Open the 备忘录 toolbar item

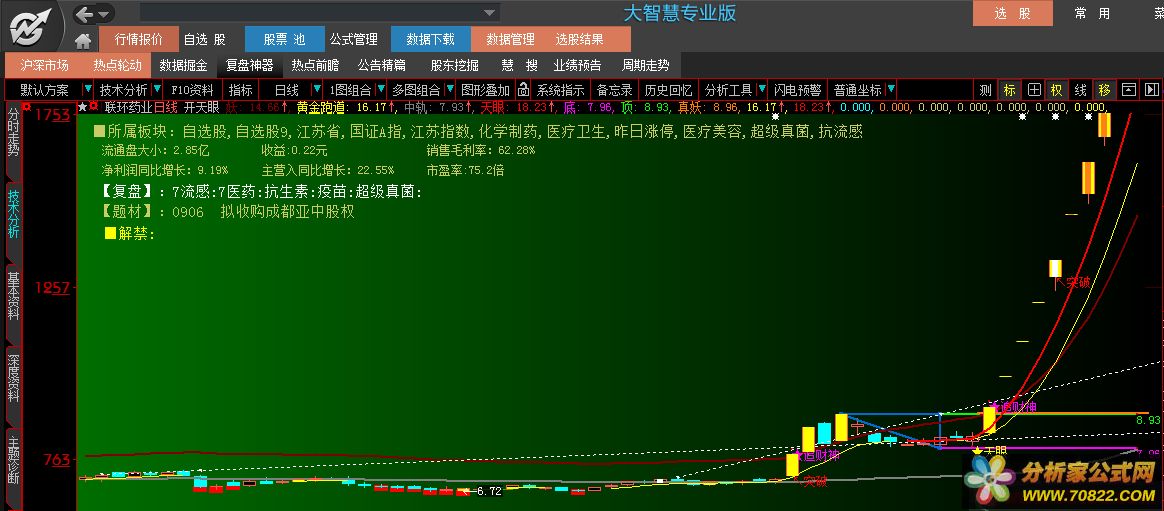[614, 90]
